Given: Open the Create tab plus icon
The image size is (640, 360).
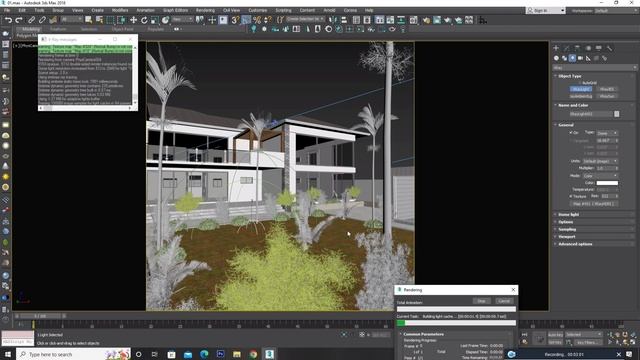Looking at the screenshot, I should [556, 48].
